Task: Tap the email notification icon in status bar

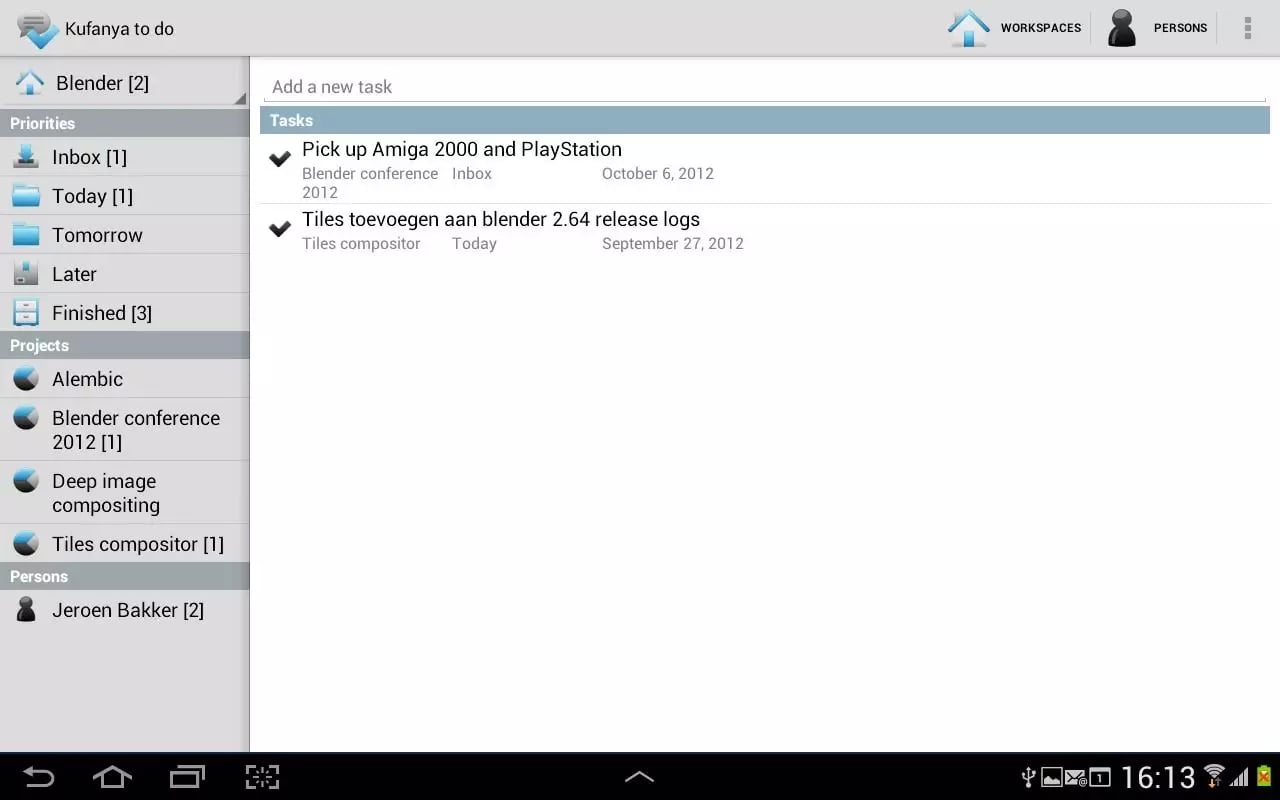Action: (1075, 777)
